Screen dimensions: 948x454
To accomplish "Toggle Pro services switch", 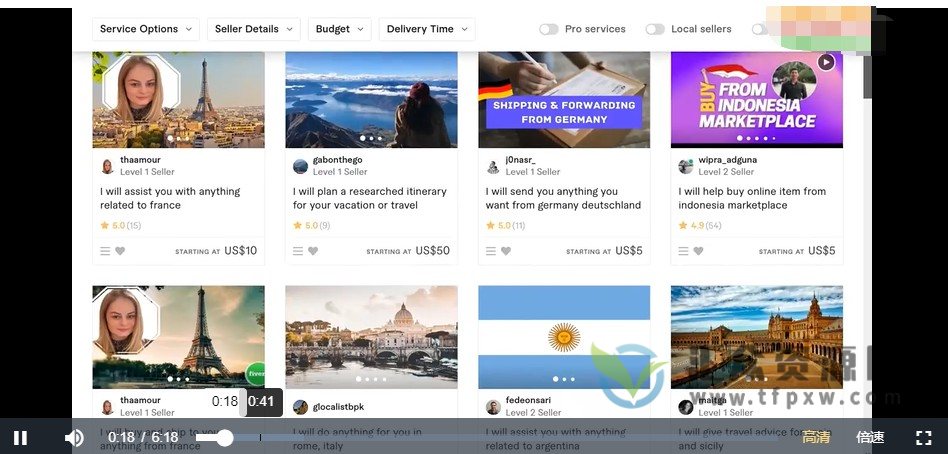I will tap(549, 29).
